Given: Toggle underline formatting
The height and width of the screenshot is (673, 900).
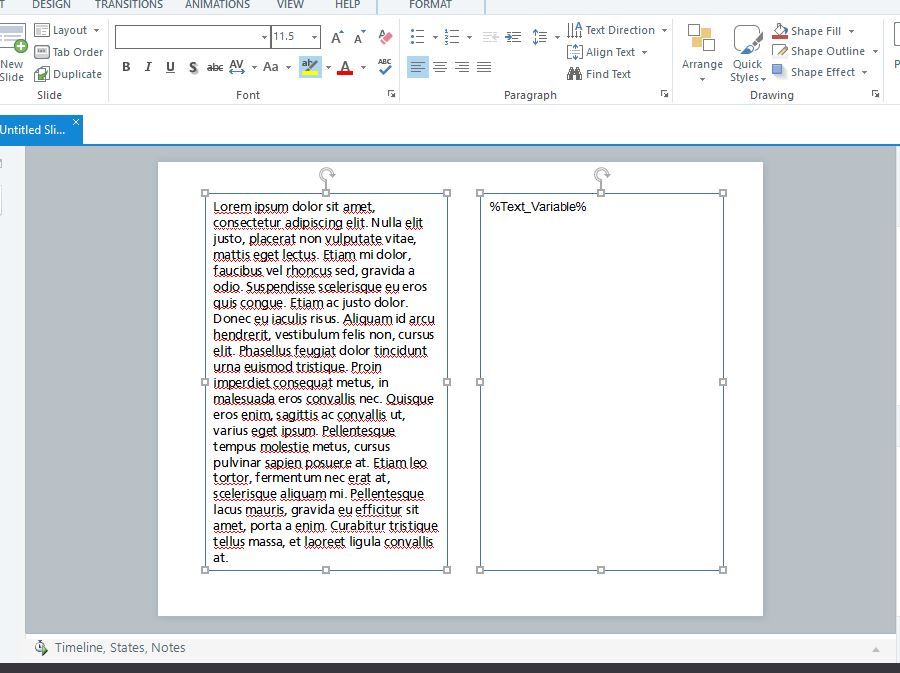Looking at the screenshot, I should pyautogui.click(x=170, y=67).
